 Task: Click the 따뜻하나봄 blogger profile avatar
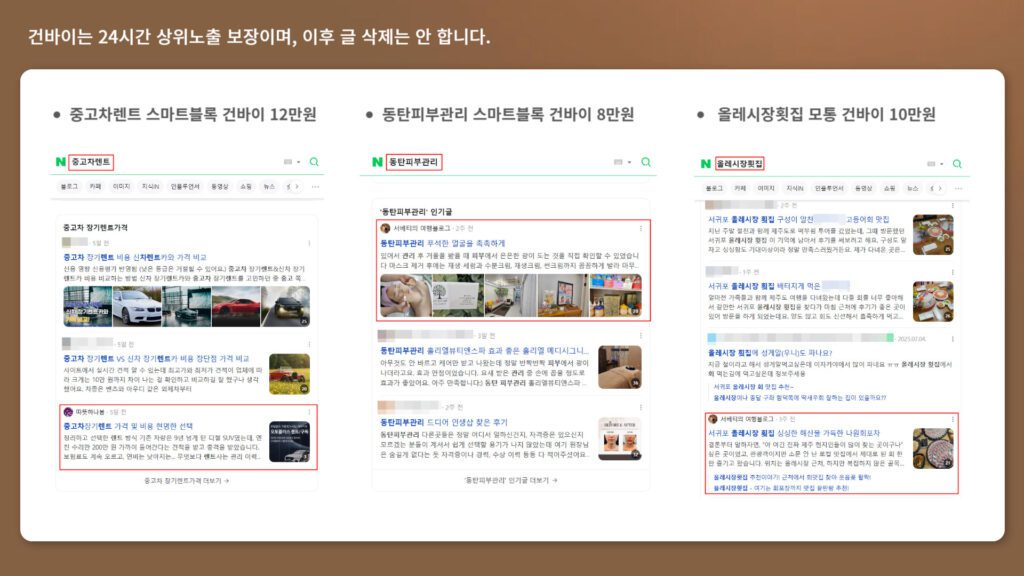point(68,412)
